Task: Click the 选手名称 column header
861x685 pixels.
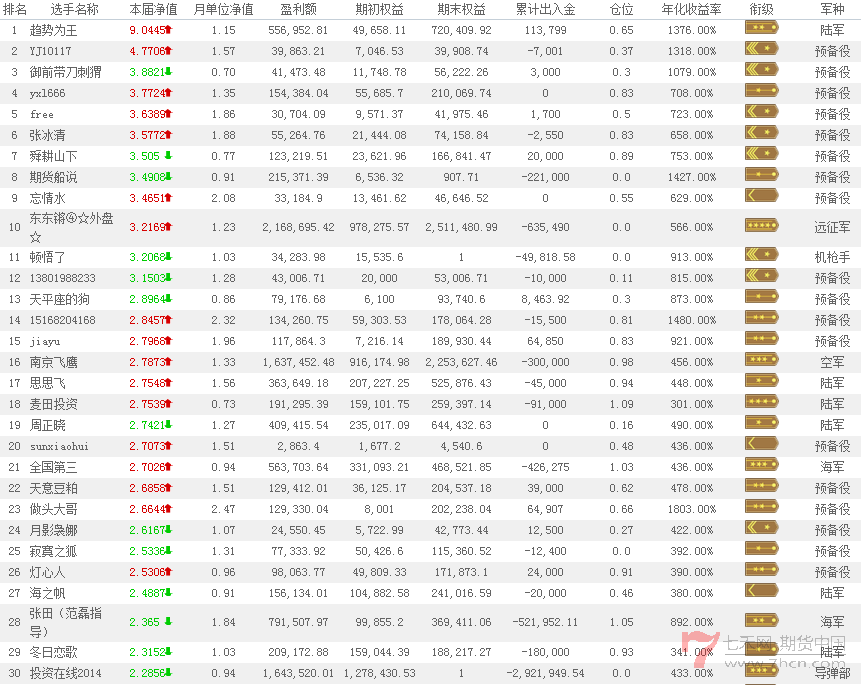Action: click(74, 9)
